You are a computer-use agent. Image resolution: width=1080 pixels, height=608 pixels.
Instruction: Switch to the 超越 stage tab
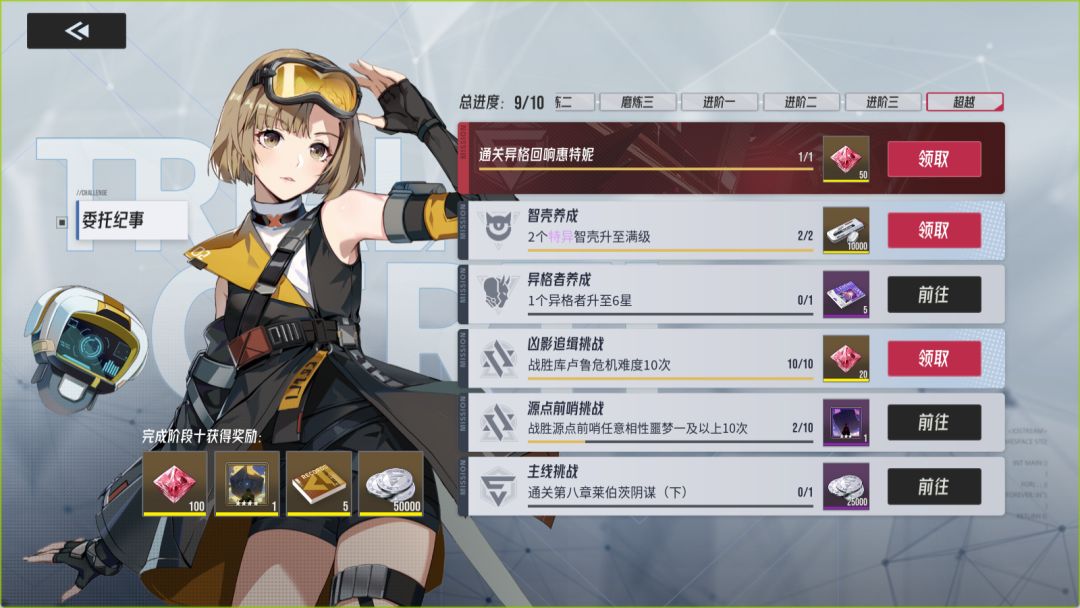[964, 102]
